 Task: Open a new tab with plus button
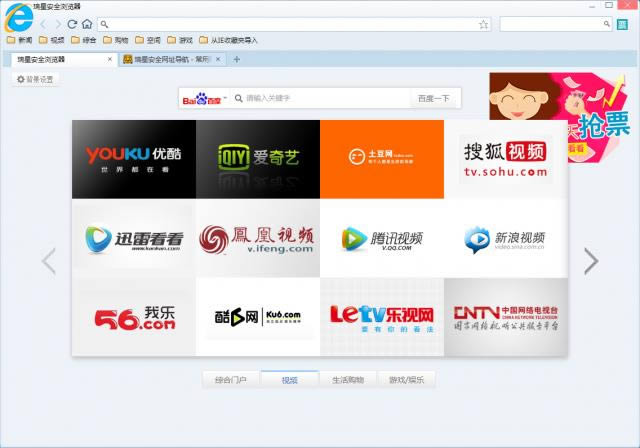[236, 60]
